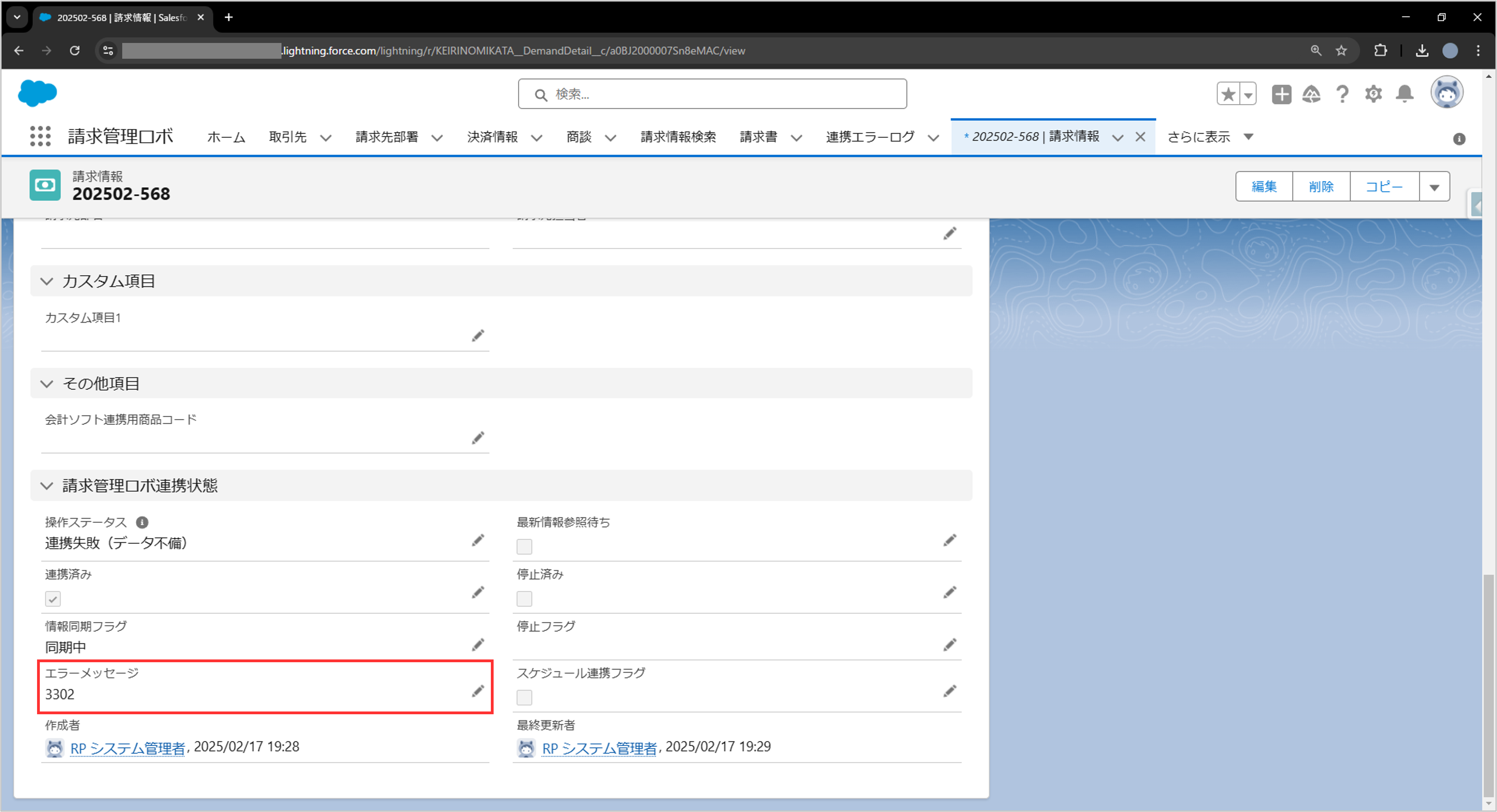Toggle the スケジュール連携フラグ checkbox
This screenshot has height=812, width=1497.
point(524,698)
